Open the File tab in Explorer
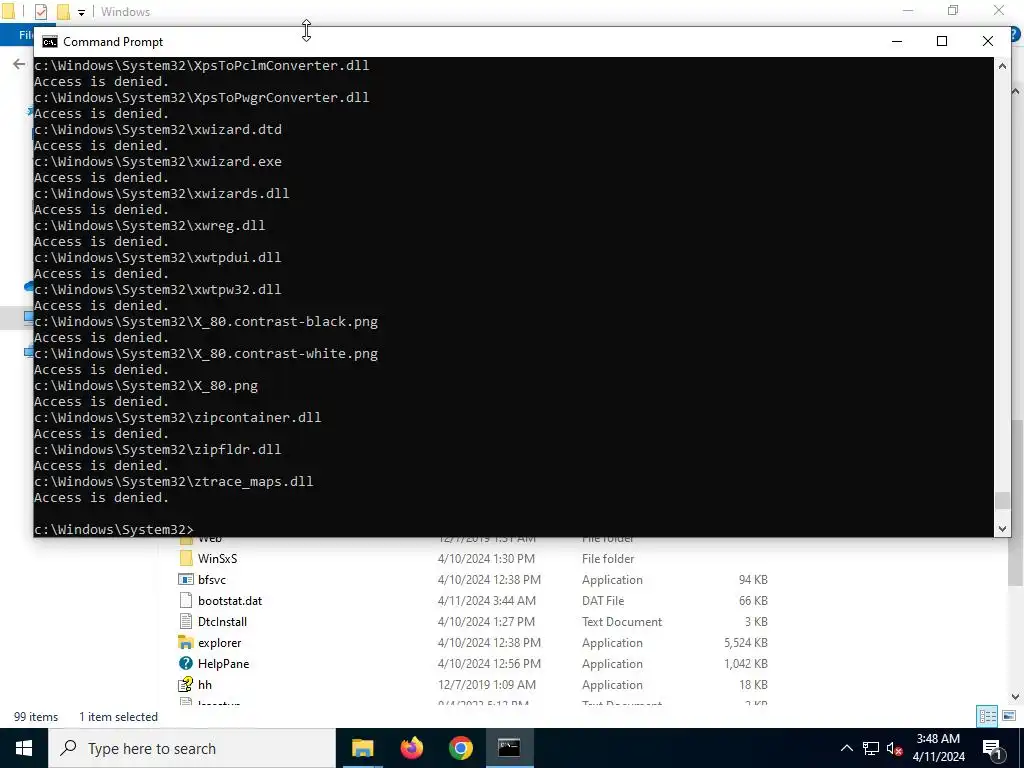The width and height of the screenshot is (1024, 768). [18, 35]
